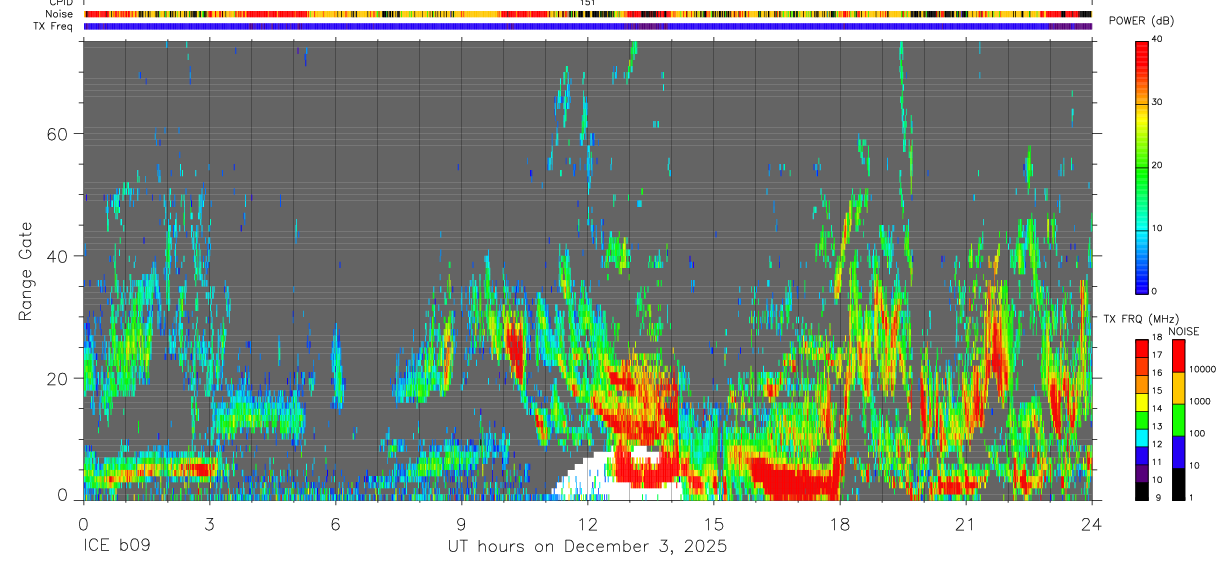This screenshot has height=567, width=1228.
Task: Click the '3' tick on the UT hours axis
Action: point(209,523)
